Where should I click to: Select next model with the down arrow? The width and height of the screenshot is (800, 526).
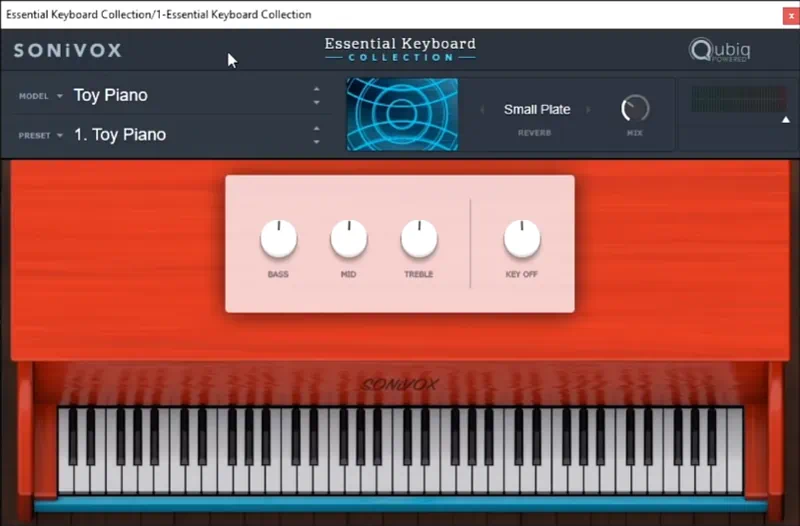[x=316, y=103]
